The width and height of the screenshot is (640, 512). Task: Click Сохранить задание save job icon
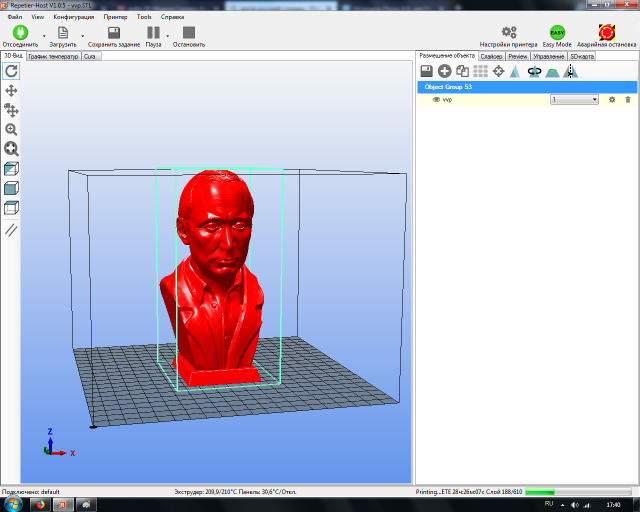click(x=113, y=33)
